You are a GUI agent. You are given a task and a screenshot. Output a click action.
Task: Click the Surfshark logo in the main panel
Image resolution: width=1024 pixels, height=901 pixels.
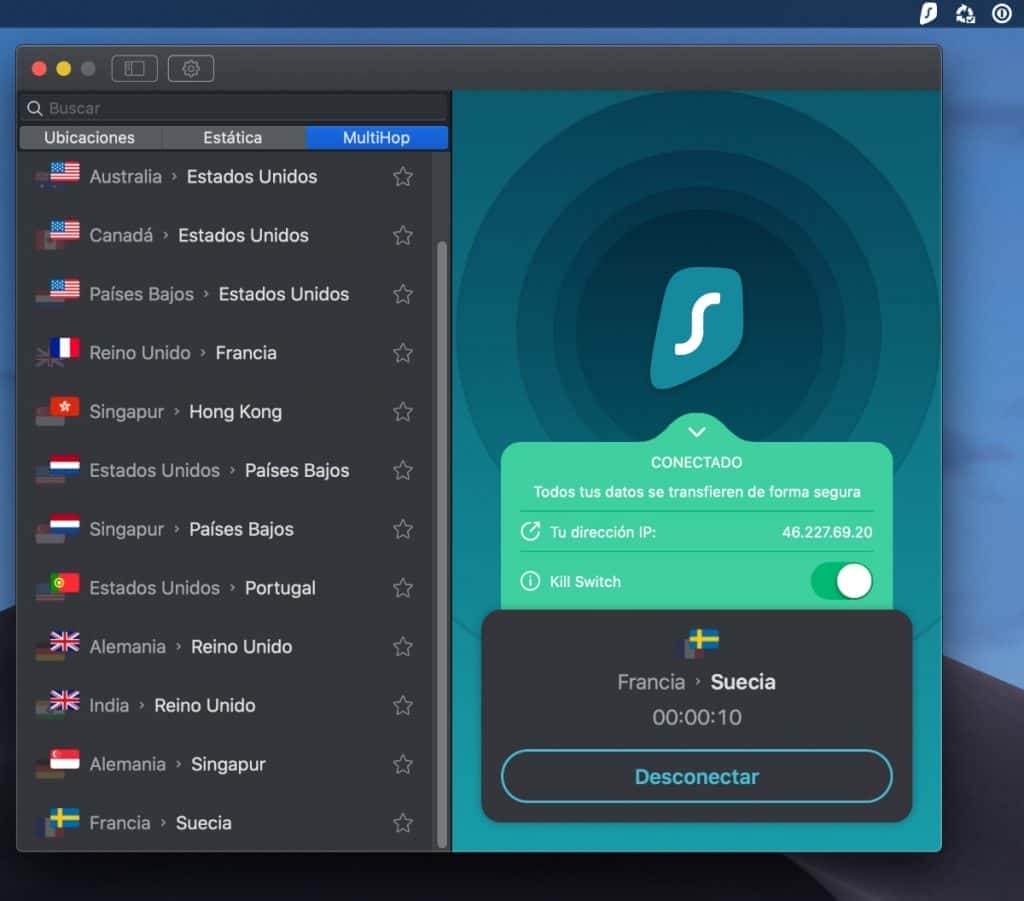pos(697,327)
